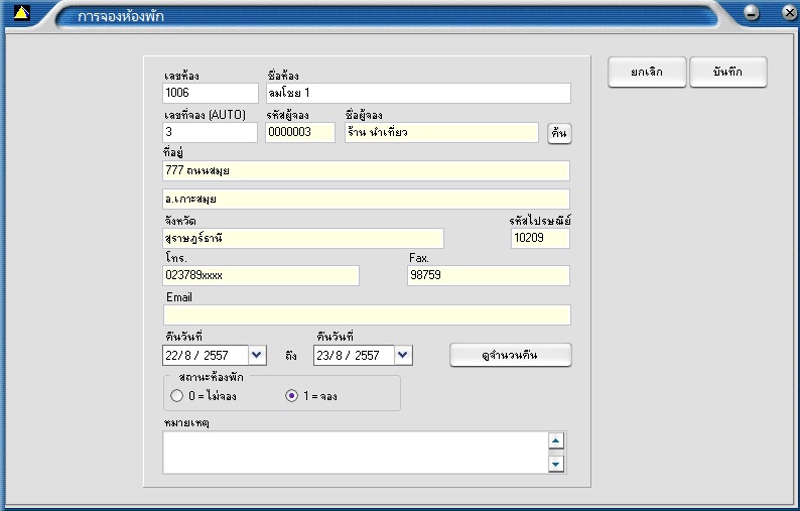Click the empty Email input field
Screen dimensions: 800x511
tap(367, 315)
